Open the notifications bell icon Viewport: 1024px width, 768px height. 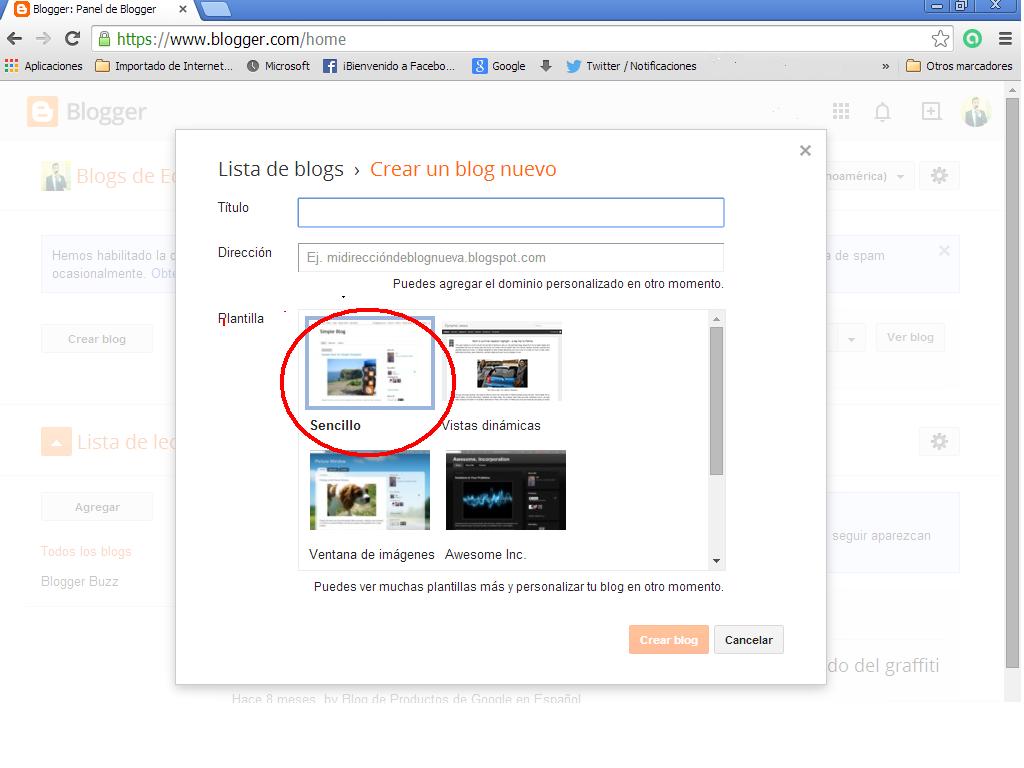pyautogui.click(x=882, y=112)
